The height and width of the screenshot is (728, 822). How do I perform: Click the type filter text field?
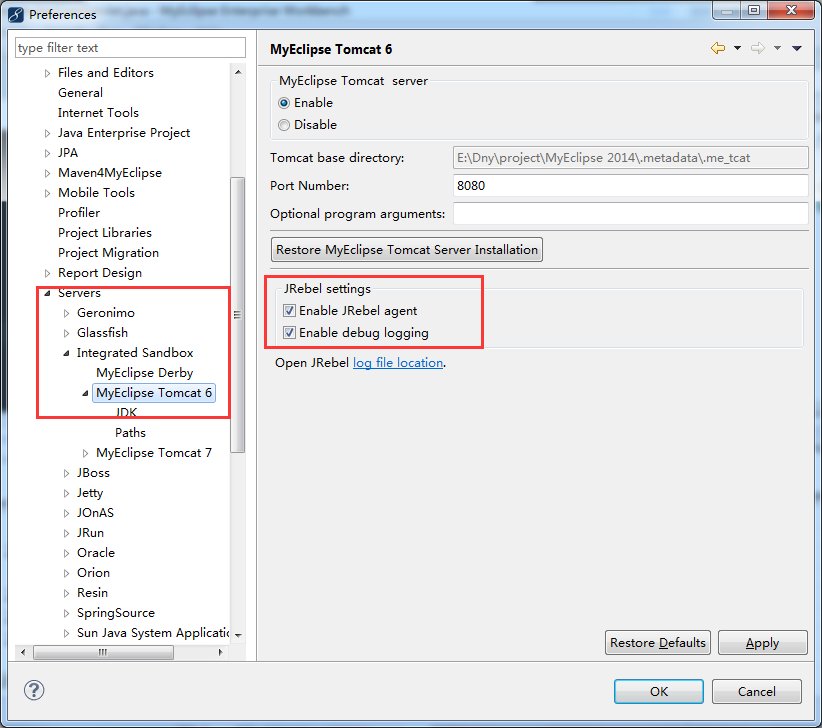[131, 48]
